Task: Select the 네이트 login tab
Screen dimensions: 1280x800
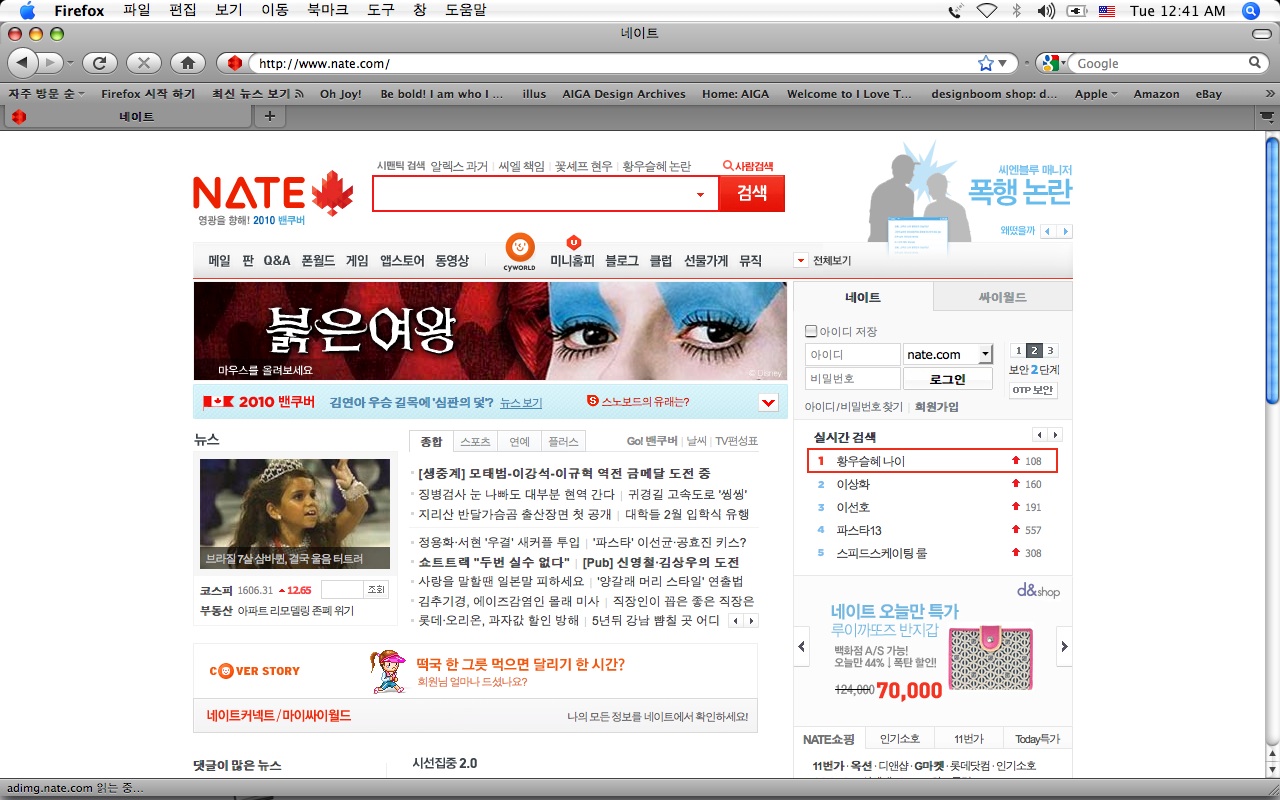Action: point(863,297)
